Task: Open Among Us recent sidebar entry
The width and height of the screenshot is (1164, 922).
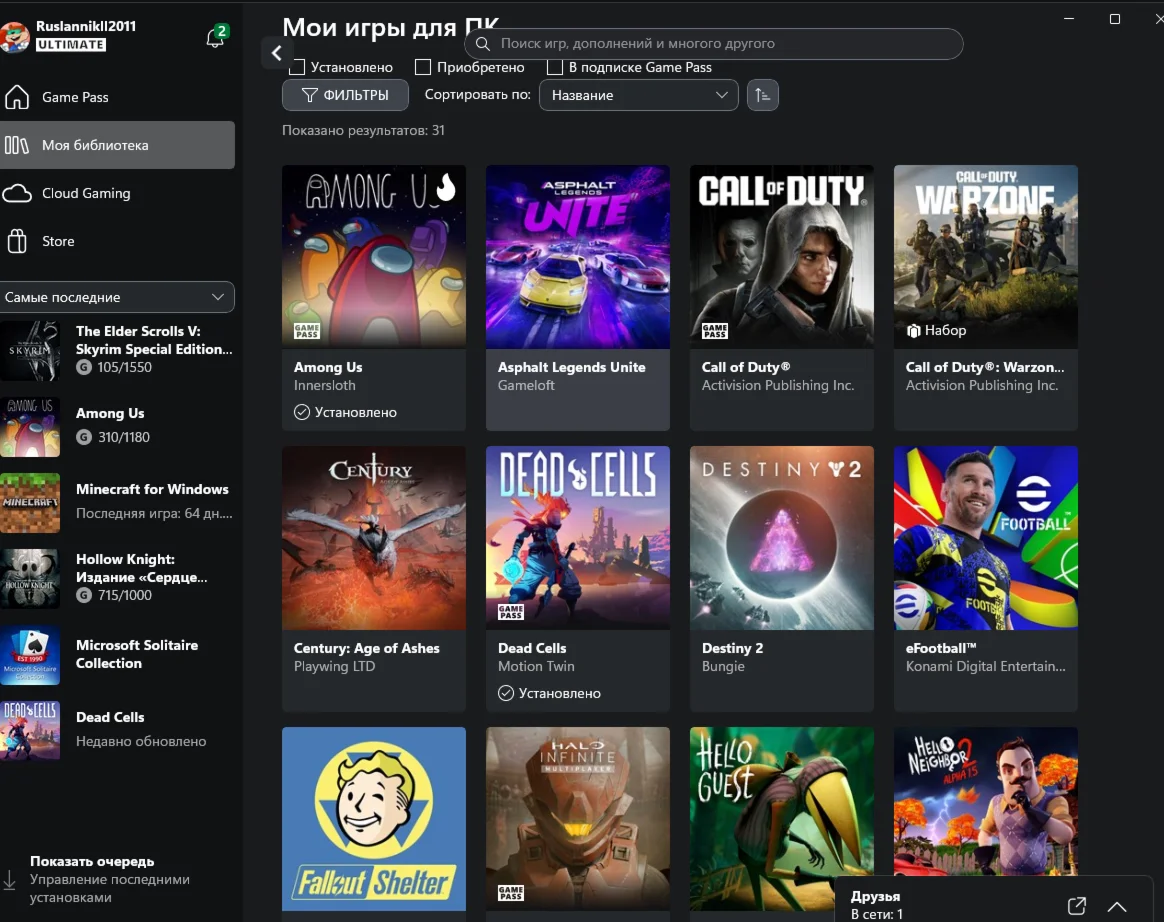Action: 117,425
